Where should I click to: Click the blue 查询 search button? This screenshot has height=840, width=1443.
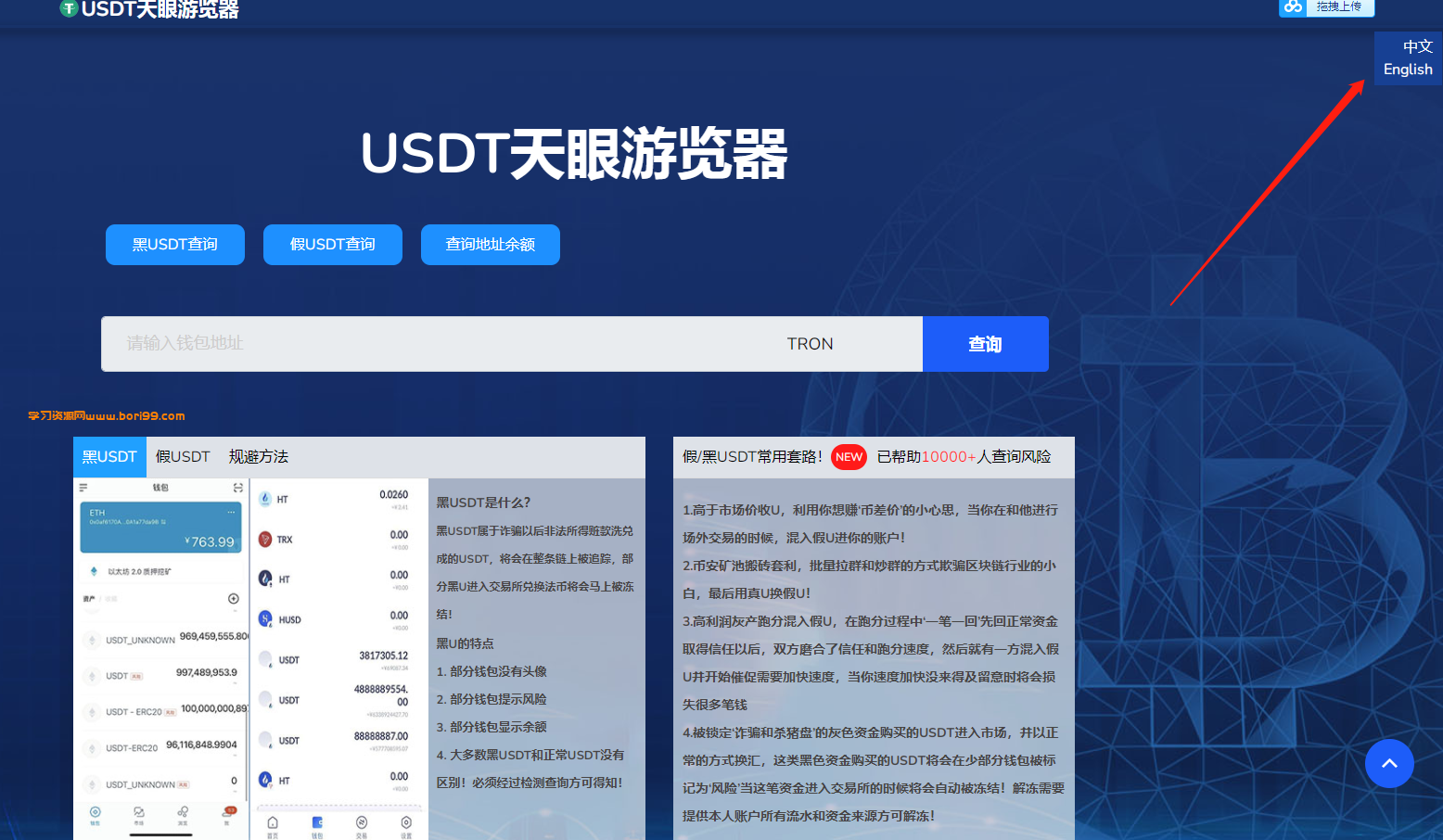coord(986,344)
